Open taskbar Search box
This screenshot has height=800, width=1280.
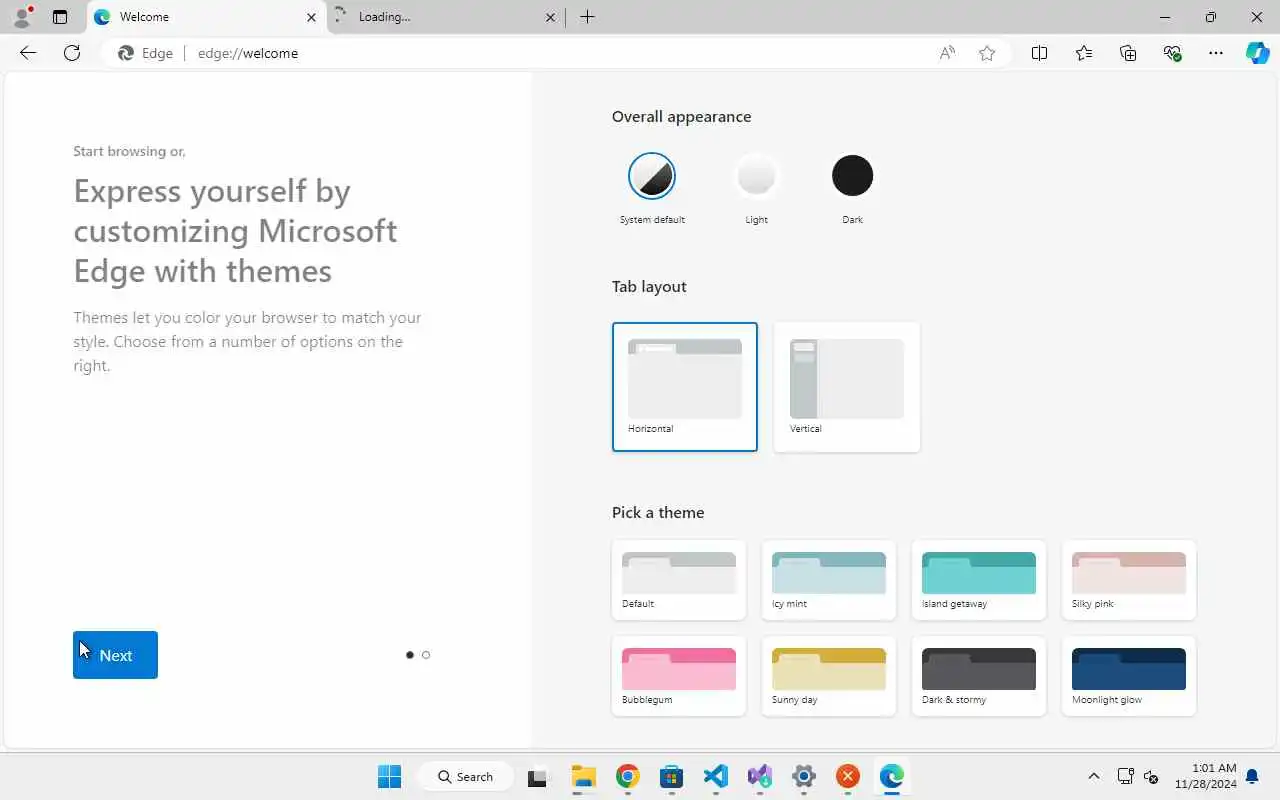point(466,776)
